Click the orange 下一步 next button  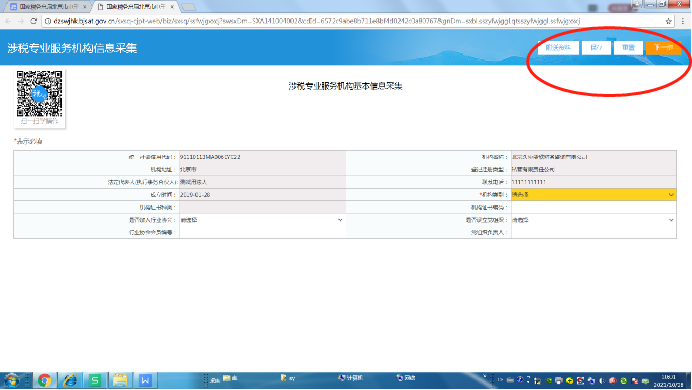pyautogui.click(x=663, y=48)
